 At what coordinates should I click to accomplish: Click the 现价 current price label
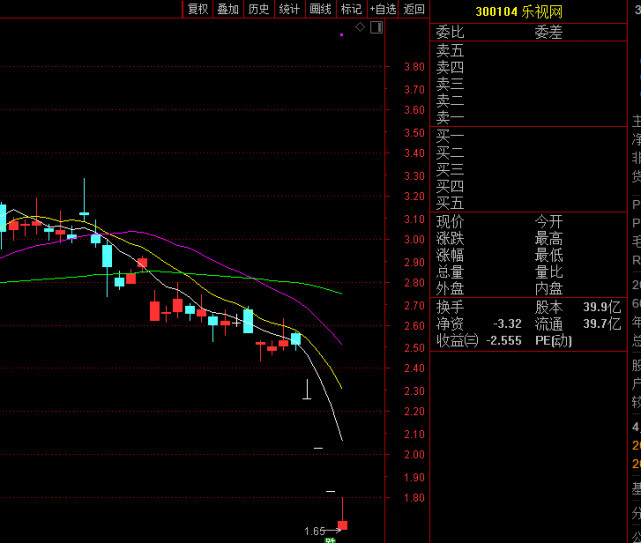click(450, 222)
